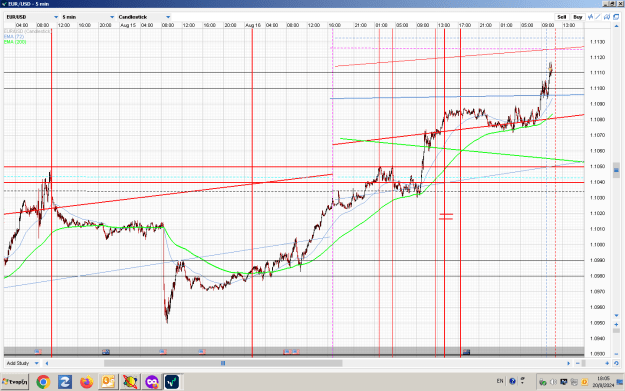The width and height of the screenshot is (625, 391).
Task: Select the draw trend line tool
Action: click(598, 17)
